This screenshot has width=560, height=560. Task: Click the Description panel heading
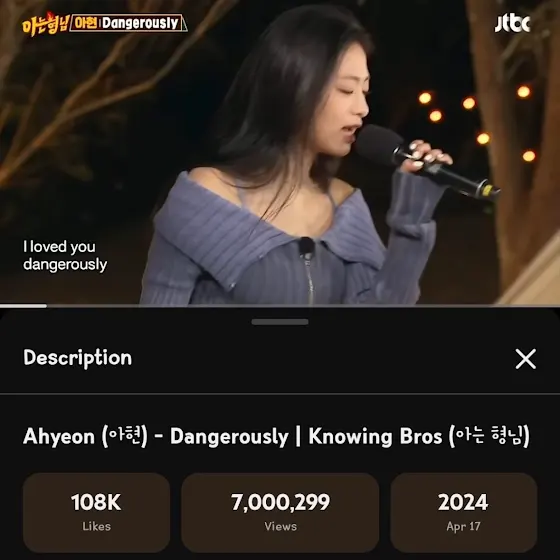(78, 358)
